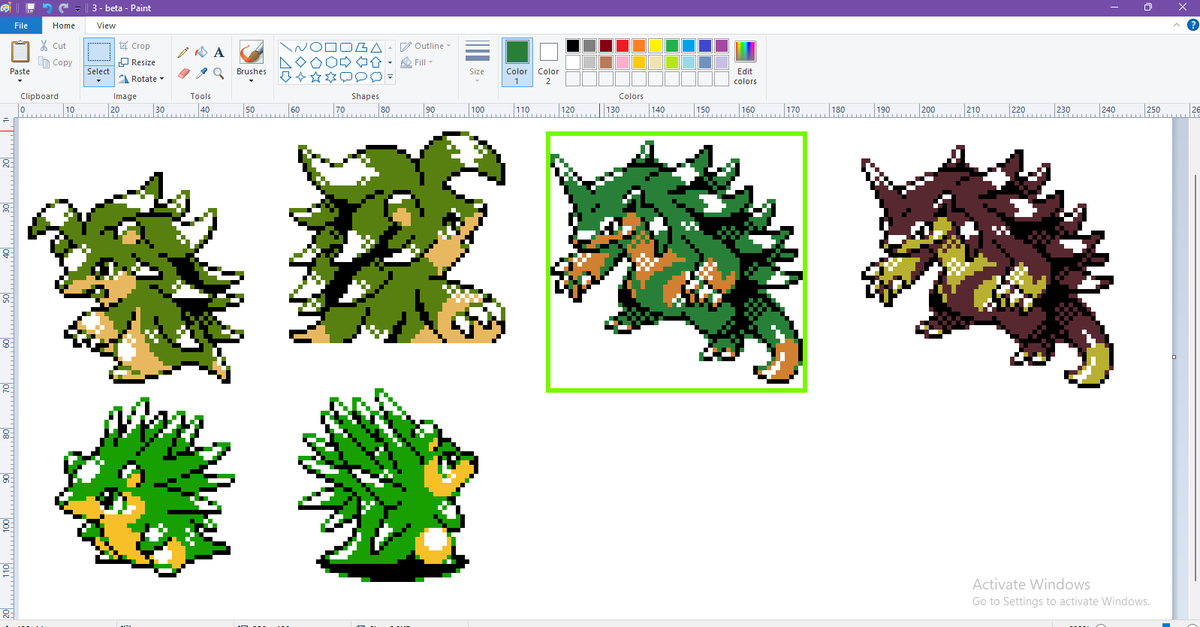The image size is (1200, 627).
Task: Open the File menu
Action: [x=22, y=25]
